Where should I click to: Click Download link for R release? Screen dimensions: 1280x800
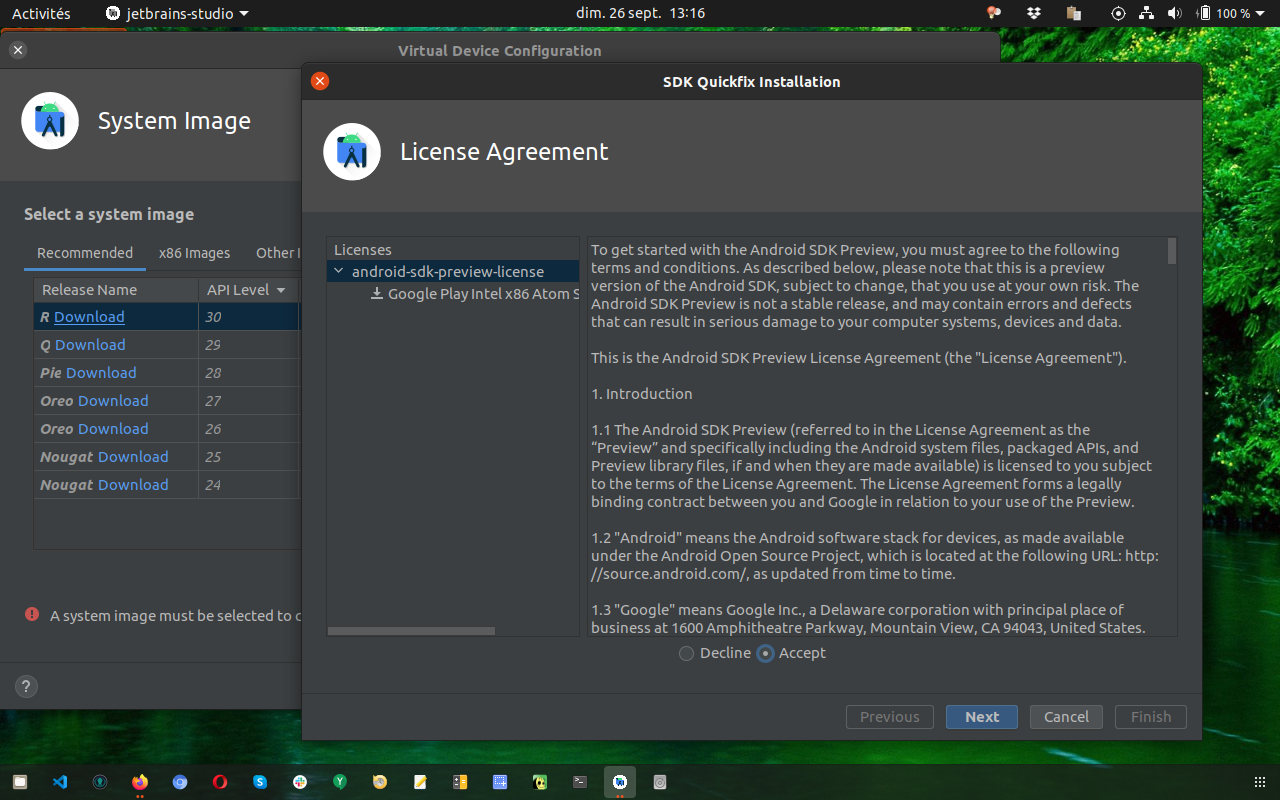89,317
